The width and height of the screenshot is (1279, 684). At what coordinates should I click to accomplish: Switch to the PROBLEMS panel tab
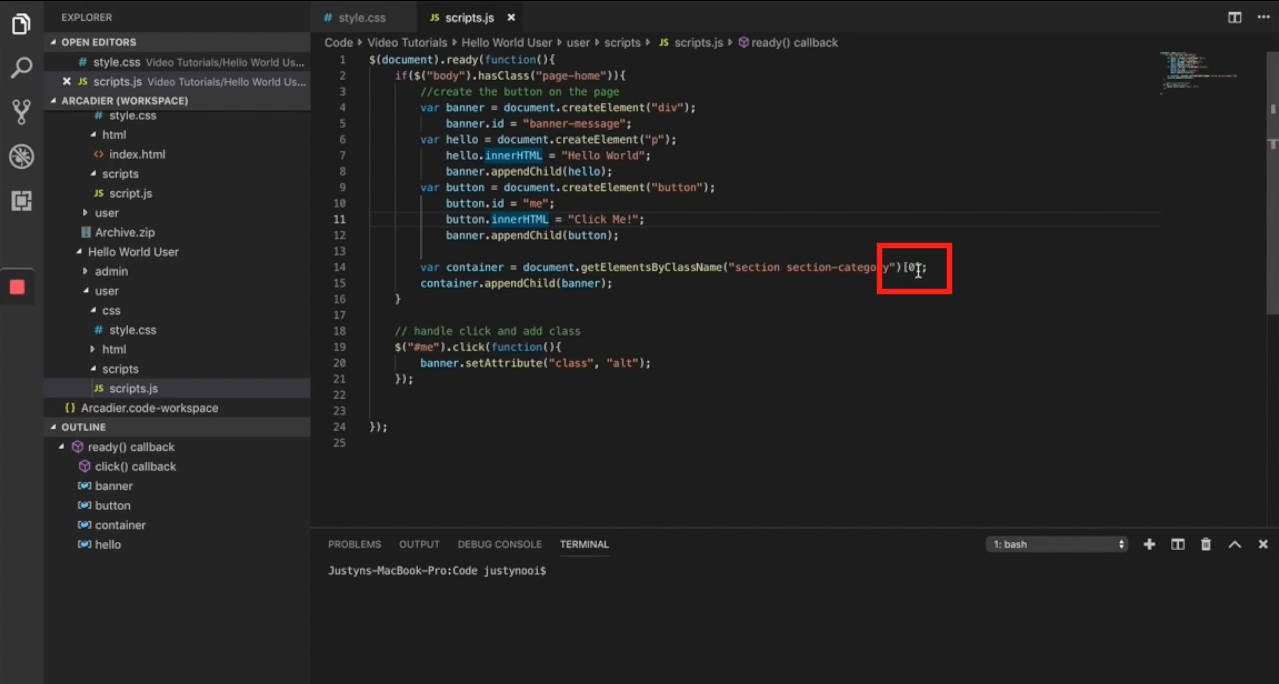pyautogui.click(x=354, y=544)
